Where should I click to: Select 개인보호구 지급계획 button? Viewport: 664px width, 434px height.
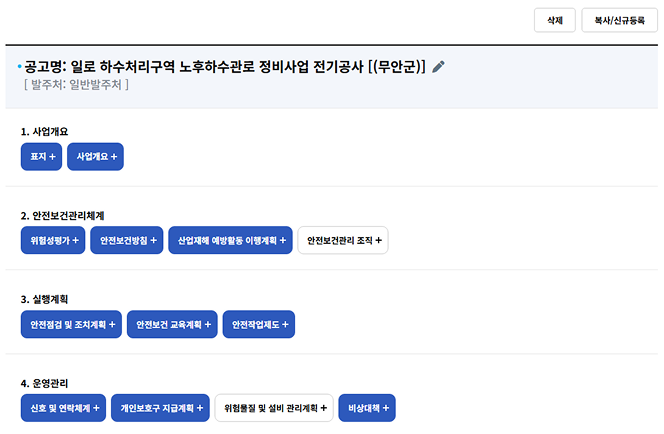pos(160,408)
